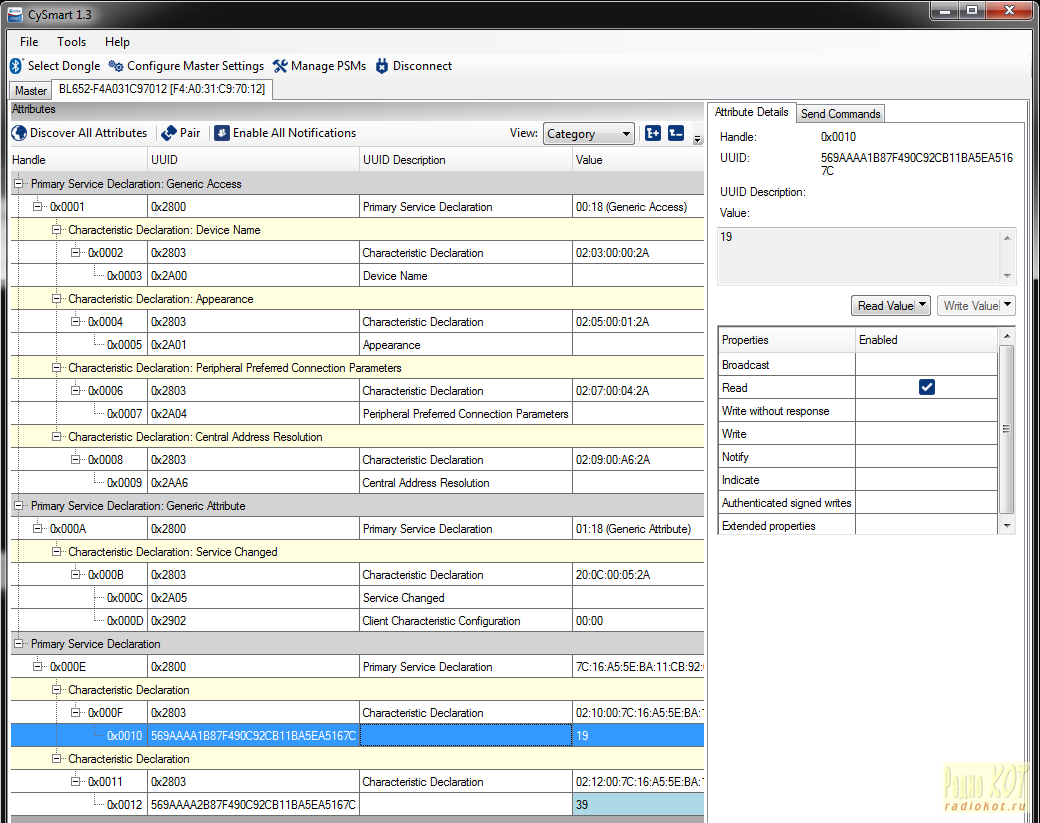1040x823 pixels.
Task: Collapse the Central Address Resolution declaration
Action: point(56,436)
